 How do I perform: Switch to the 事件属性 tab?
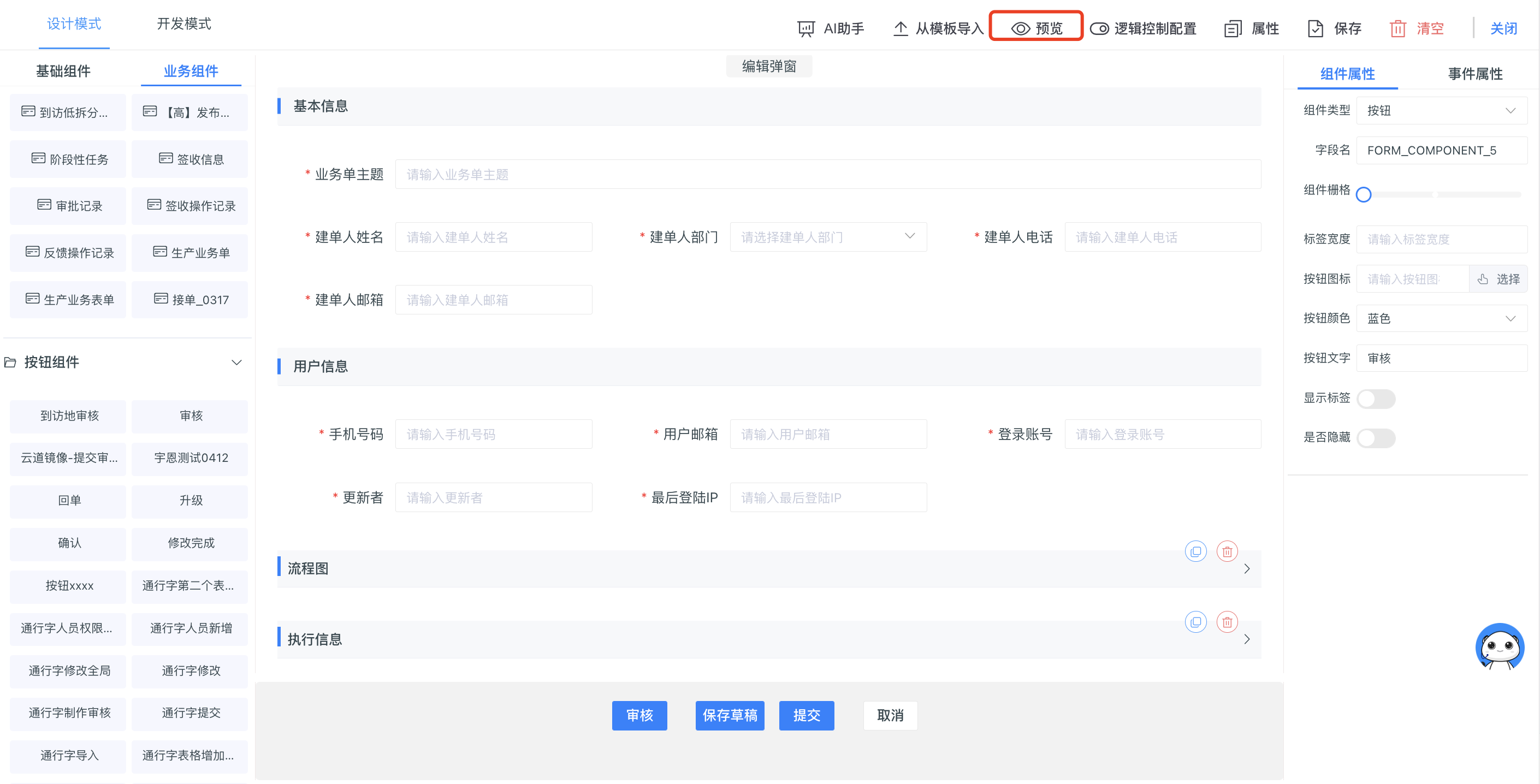pyautogui.click(x=1475, y=74)
